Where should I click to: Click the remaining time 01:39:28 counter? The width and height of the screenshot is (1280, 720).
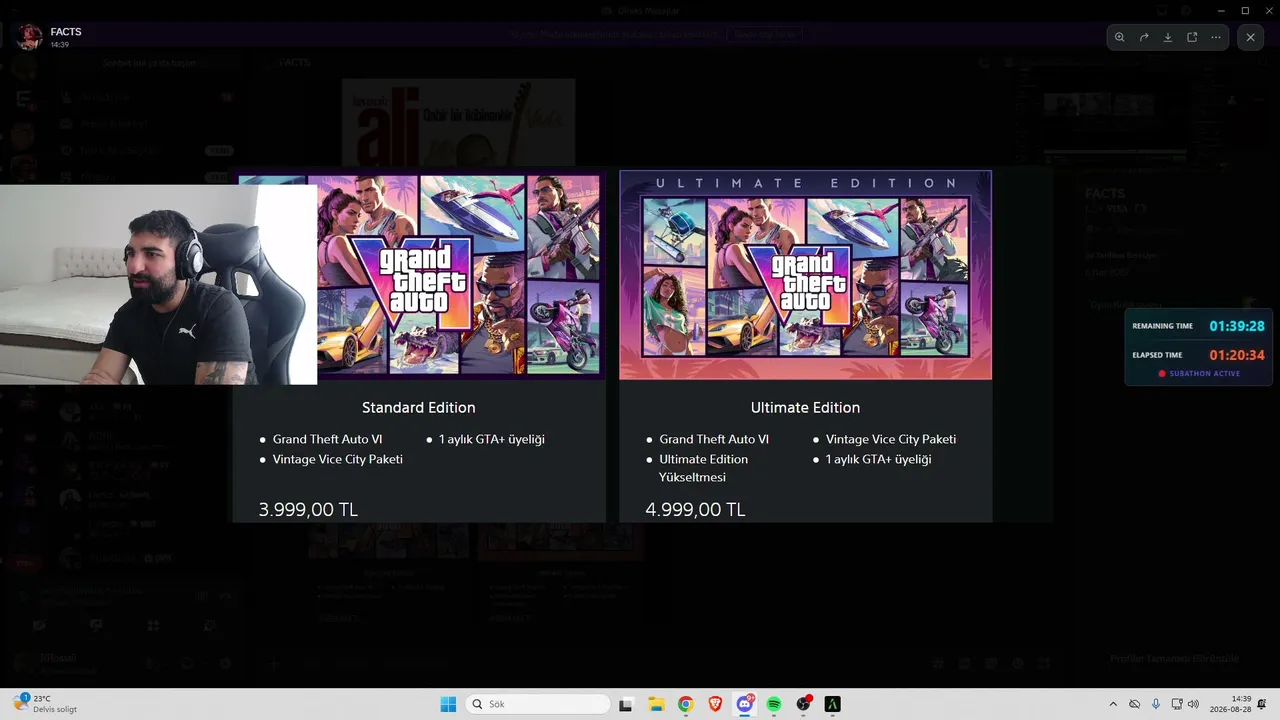tap(1237, 326)
